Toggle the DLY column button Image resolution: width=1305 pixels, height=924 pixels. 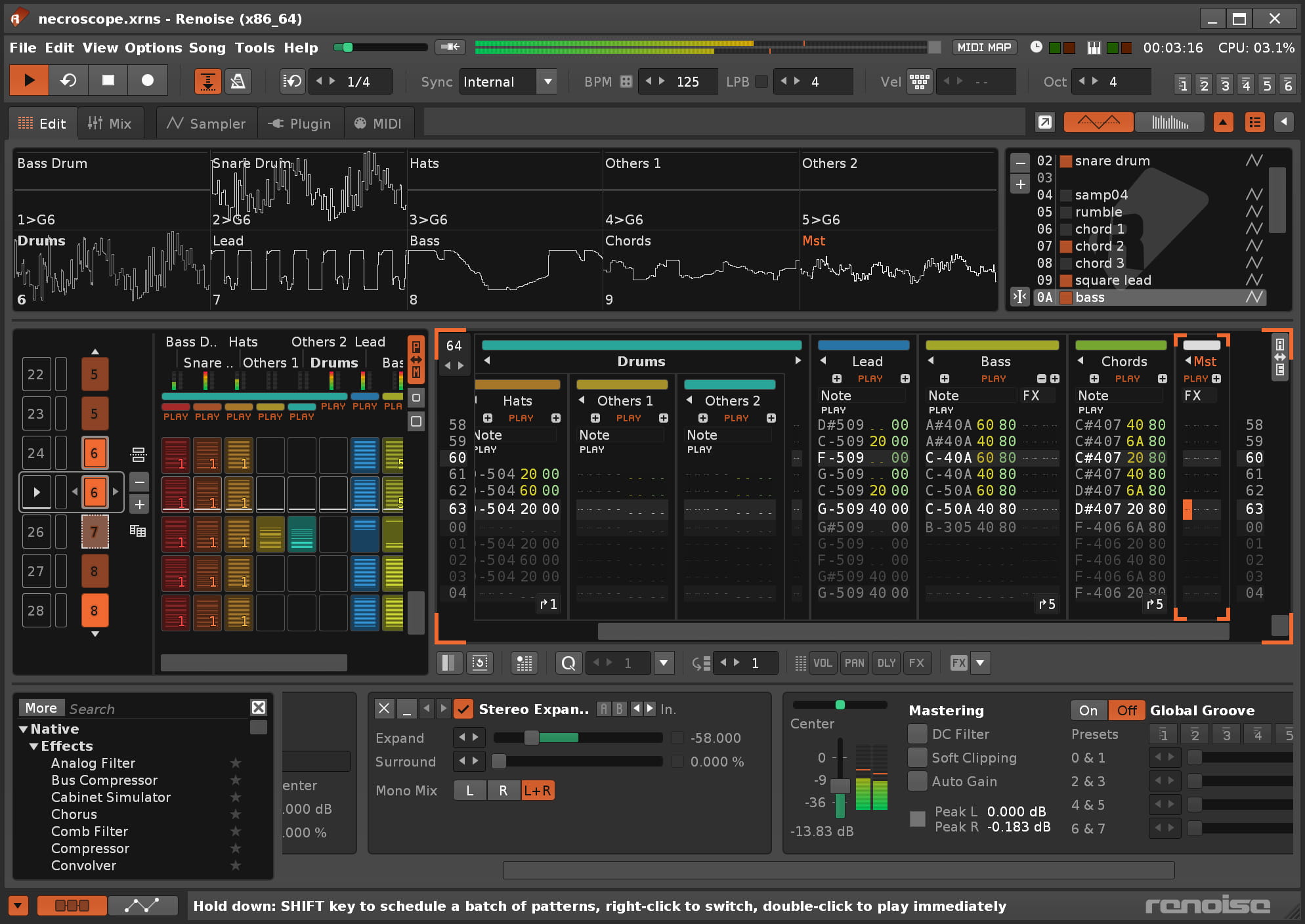(x=886, y=663)
